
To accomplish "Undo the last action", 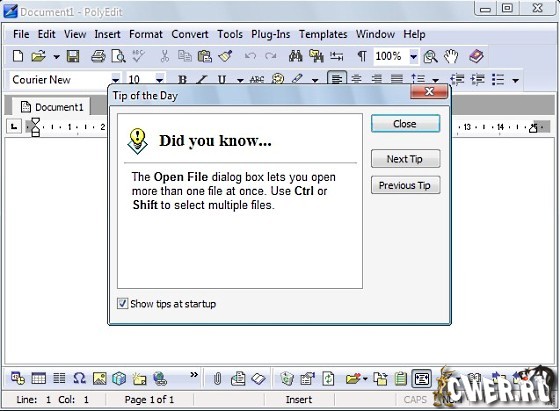I will (x=250, y=56).
